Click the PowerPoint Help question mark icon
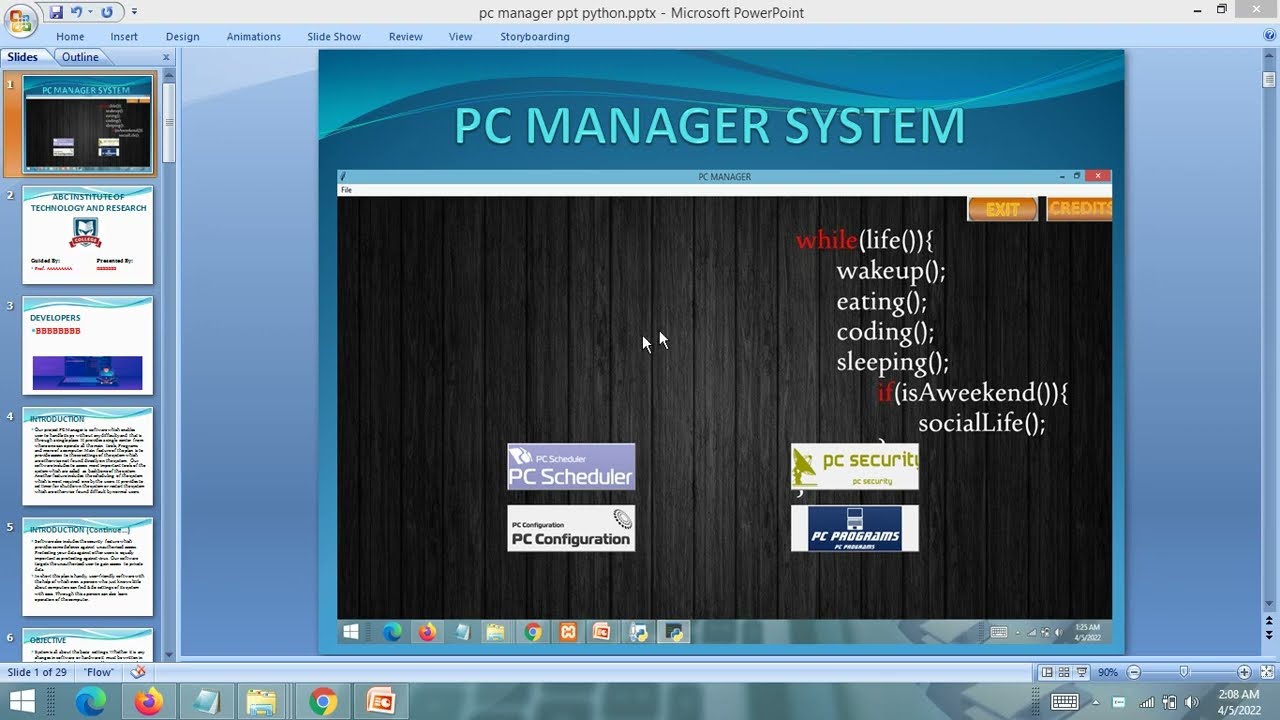This screenshot has height=720, width=1280. [1269, 35]
